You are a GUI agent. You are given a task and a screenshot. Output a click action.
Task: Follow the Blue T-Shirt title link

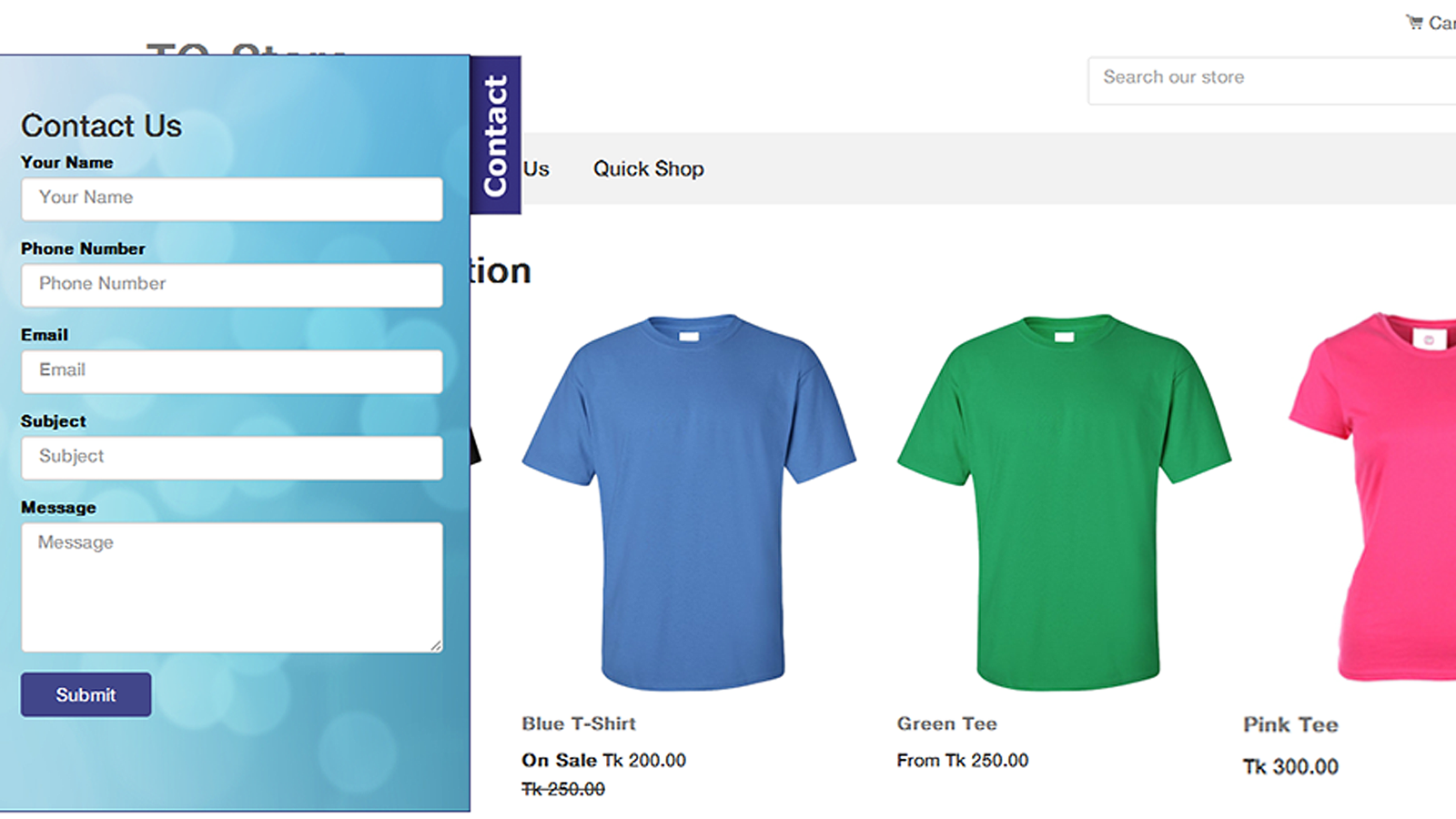579,723
